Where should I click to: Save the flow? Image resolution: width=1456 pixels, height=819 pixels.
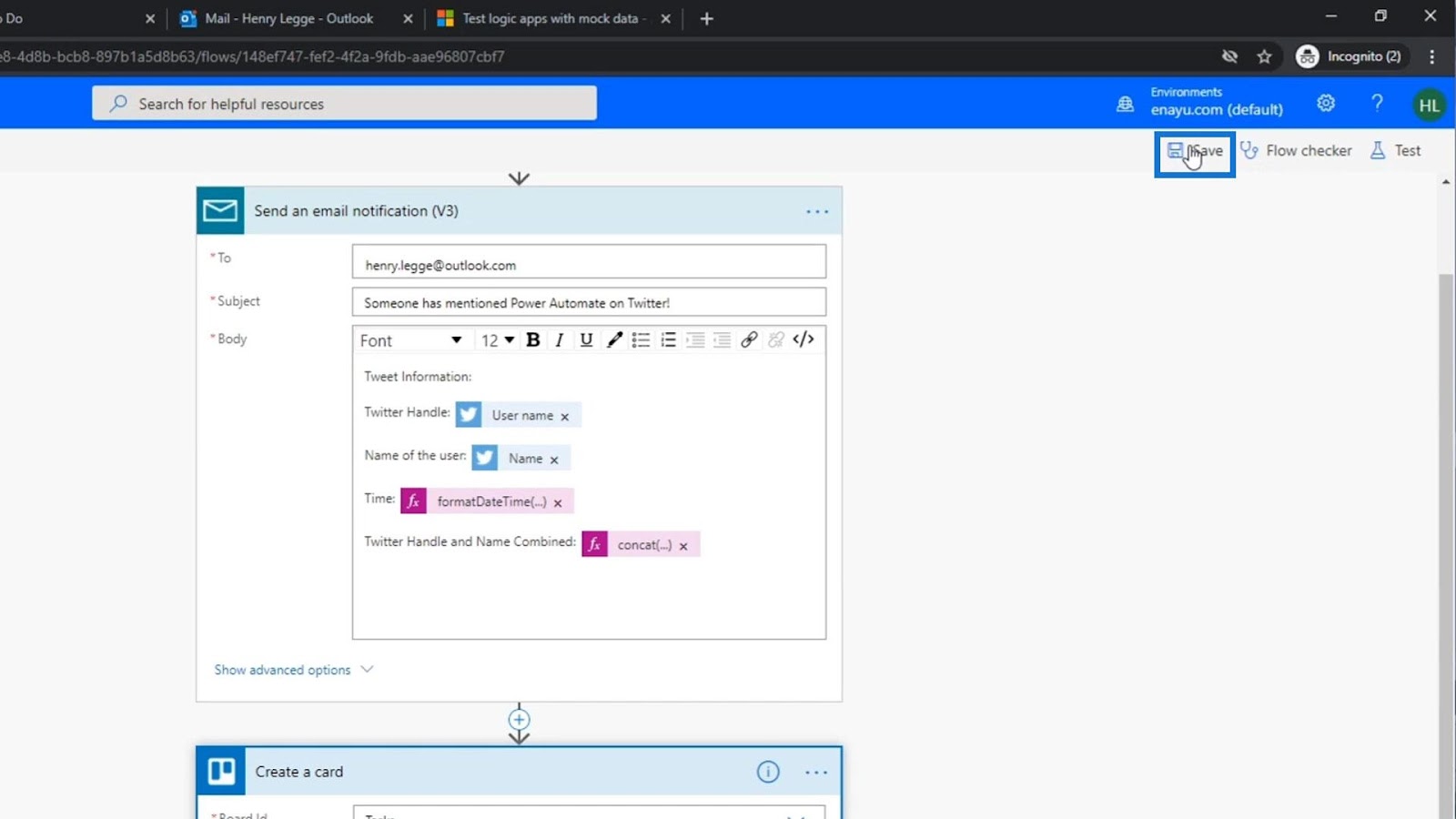coord(1195,151)
